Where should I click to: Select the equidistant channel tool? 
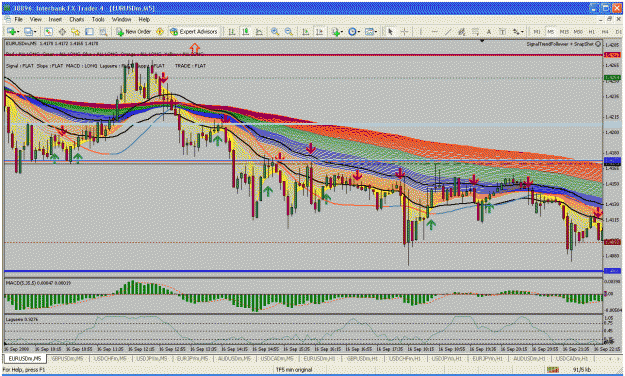pyautogui.click(x=462, y=31)
